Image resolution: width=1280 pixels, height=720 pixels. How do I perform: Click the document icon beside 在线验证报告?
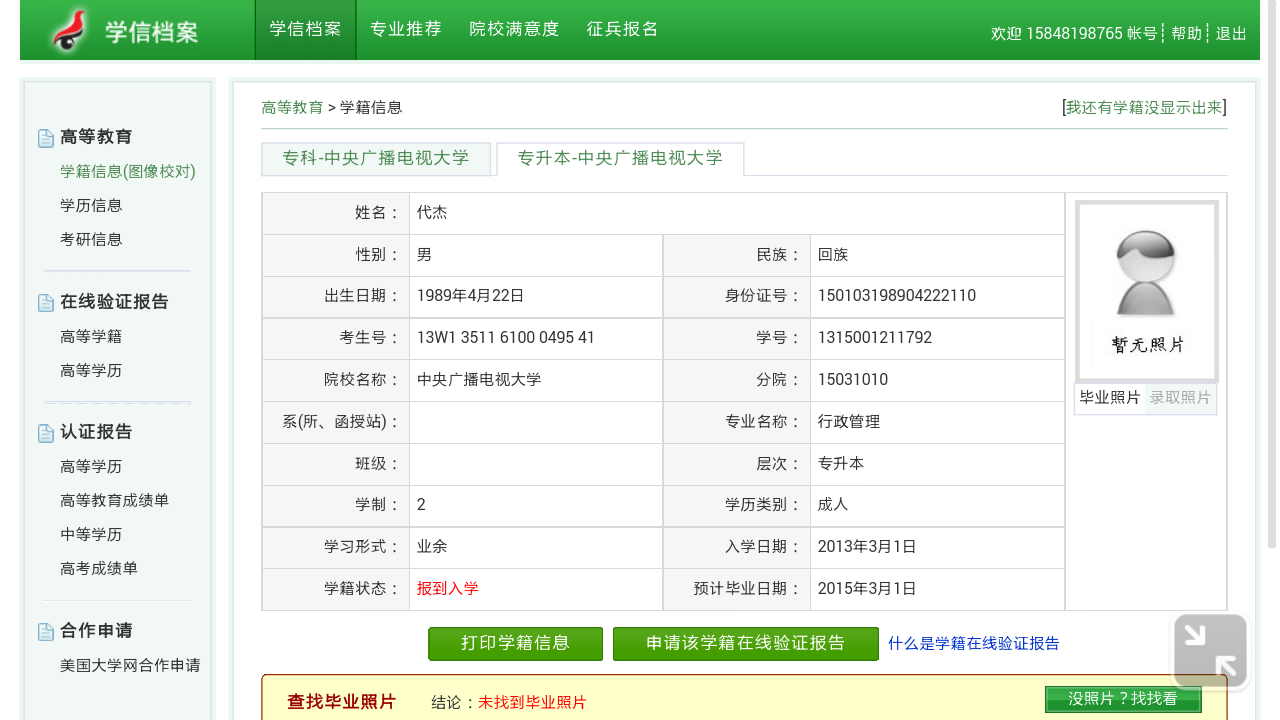(46, 303)
